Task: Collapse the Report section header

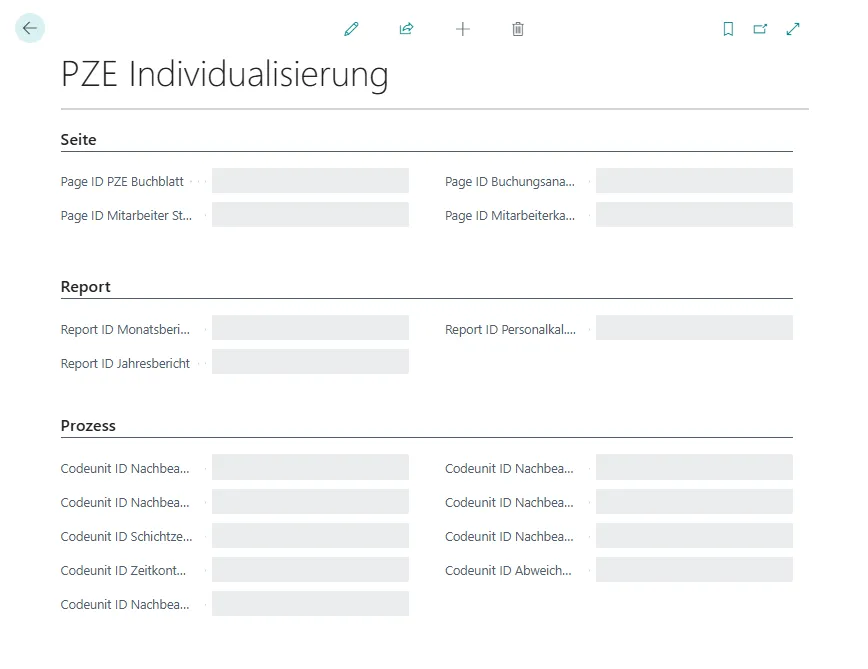Action: 85,287
